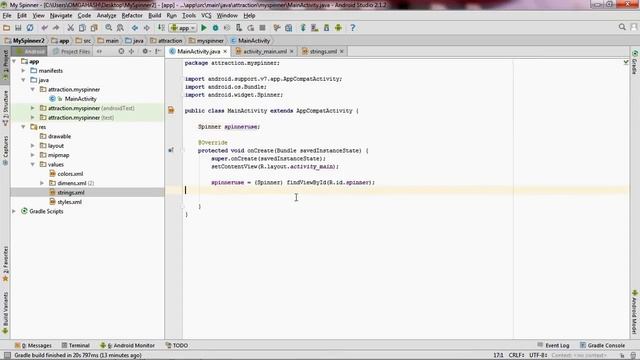Click the Replace icon beside Find

[x=120, y=28]
